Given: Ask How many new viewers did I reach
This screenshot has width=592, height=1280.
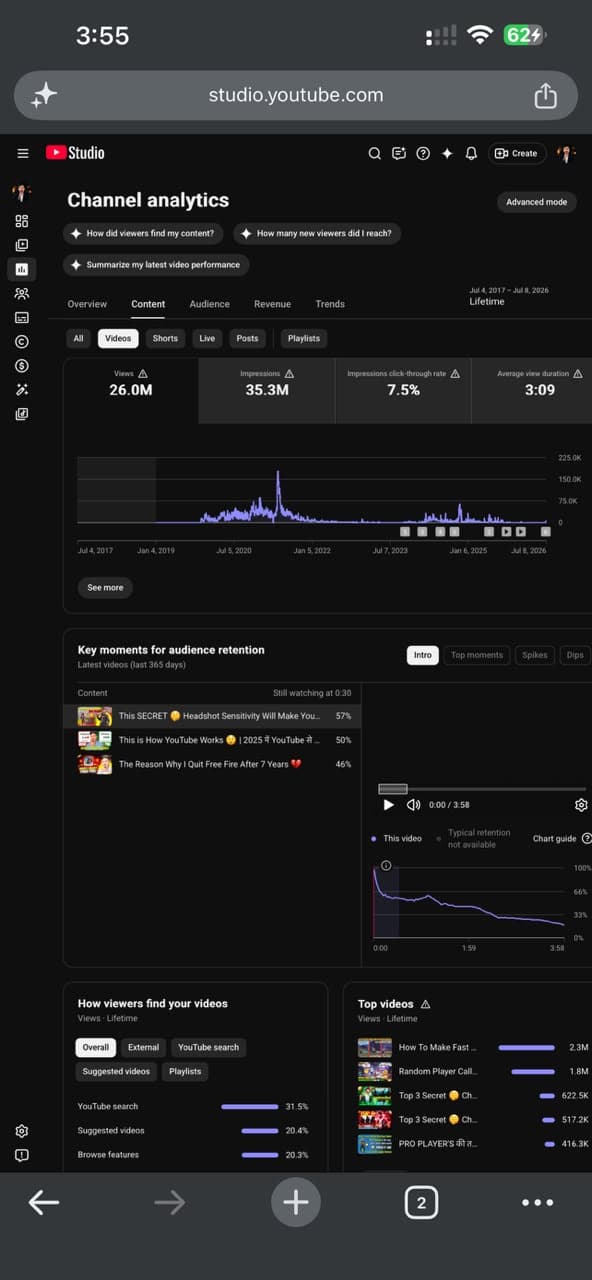Looking at the screenshot, I should pos(318,233).
